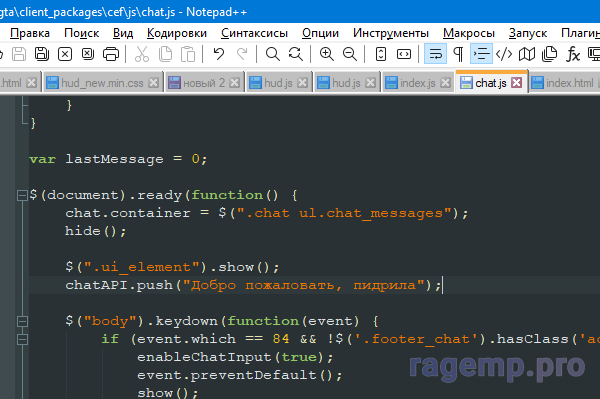
Task: Click 'enableChatInput(true);' line
Action: pyautogui.click(x=235, y=357)
